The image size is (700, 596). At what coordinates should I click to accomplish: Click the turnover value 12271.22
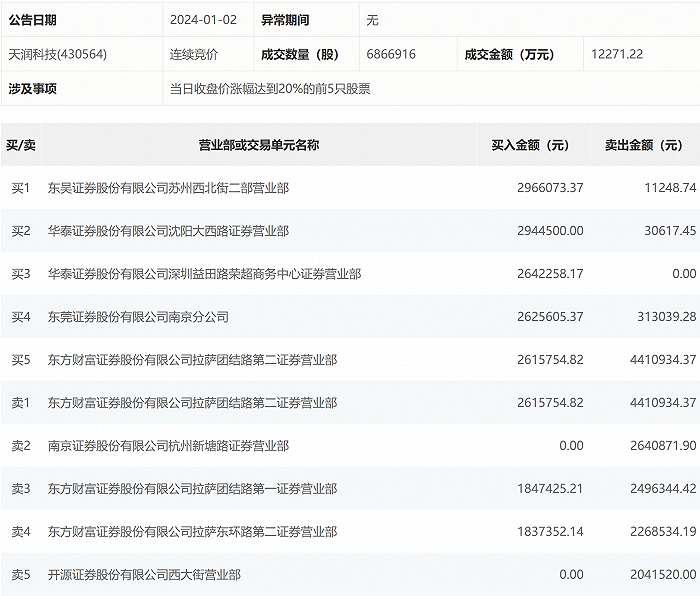[x=617, y=54]
